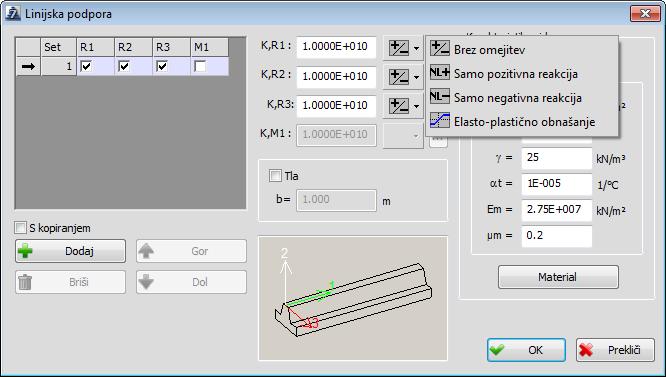The width and height of the screenshot is (666, 377).
Task: Click the K,R2 plus-minus constraint icon
Action: pyautogui.click(x=399, y=77)
